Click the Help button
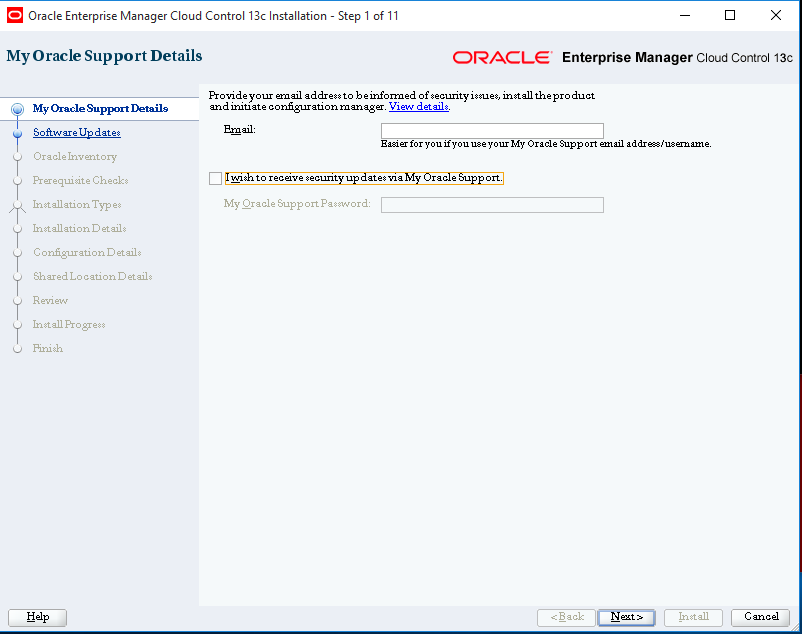Image resolution: width=802 pixels, height=634 pixels. [x=37, y=617]
